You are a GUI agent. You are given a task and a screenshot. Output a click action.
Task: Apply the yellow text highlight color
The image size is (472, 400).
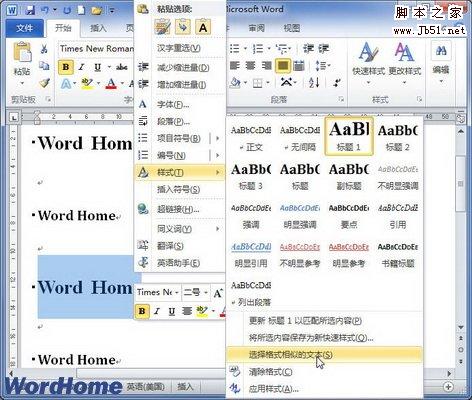coord(87,83)
